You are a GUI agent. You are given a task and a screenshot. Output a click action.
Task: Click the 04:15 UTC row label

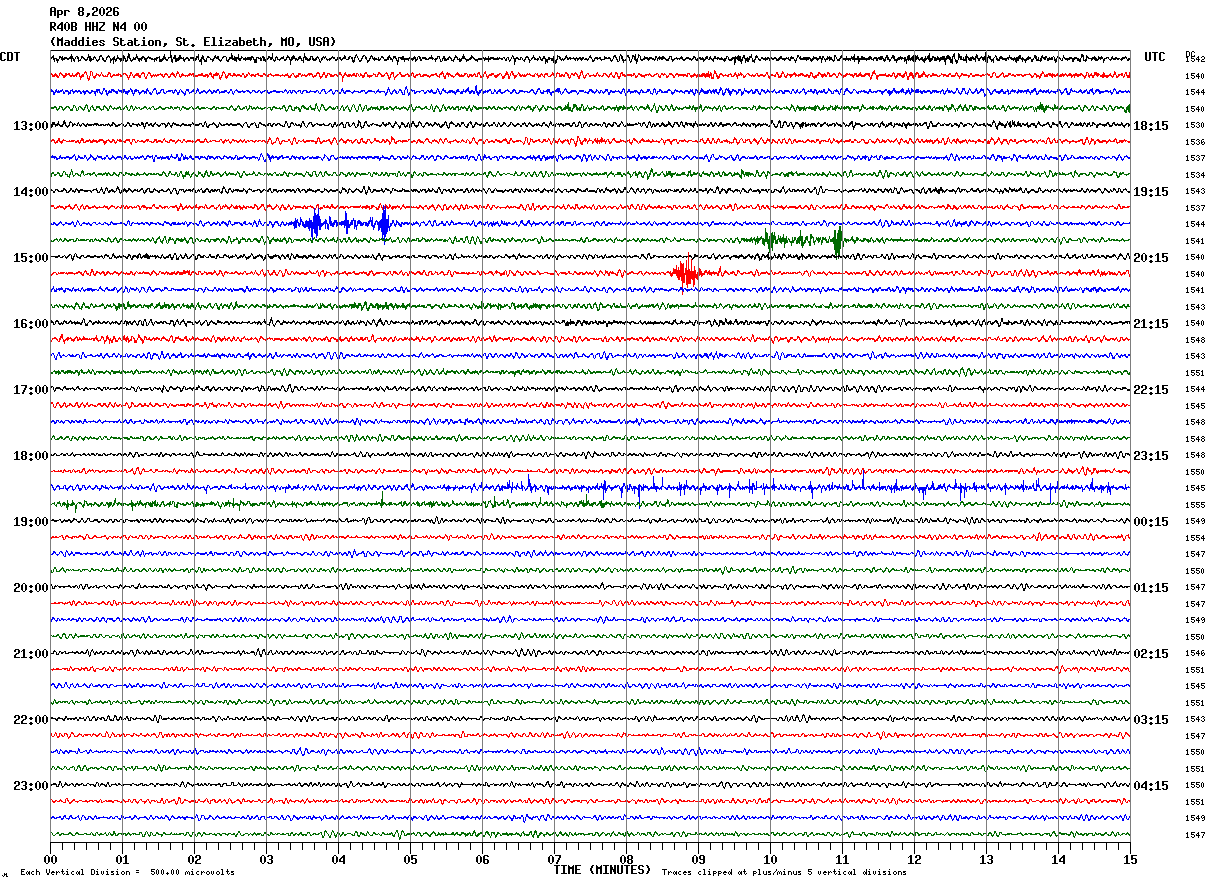pos(1151,785)
